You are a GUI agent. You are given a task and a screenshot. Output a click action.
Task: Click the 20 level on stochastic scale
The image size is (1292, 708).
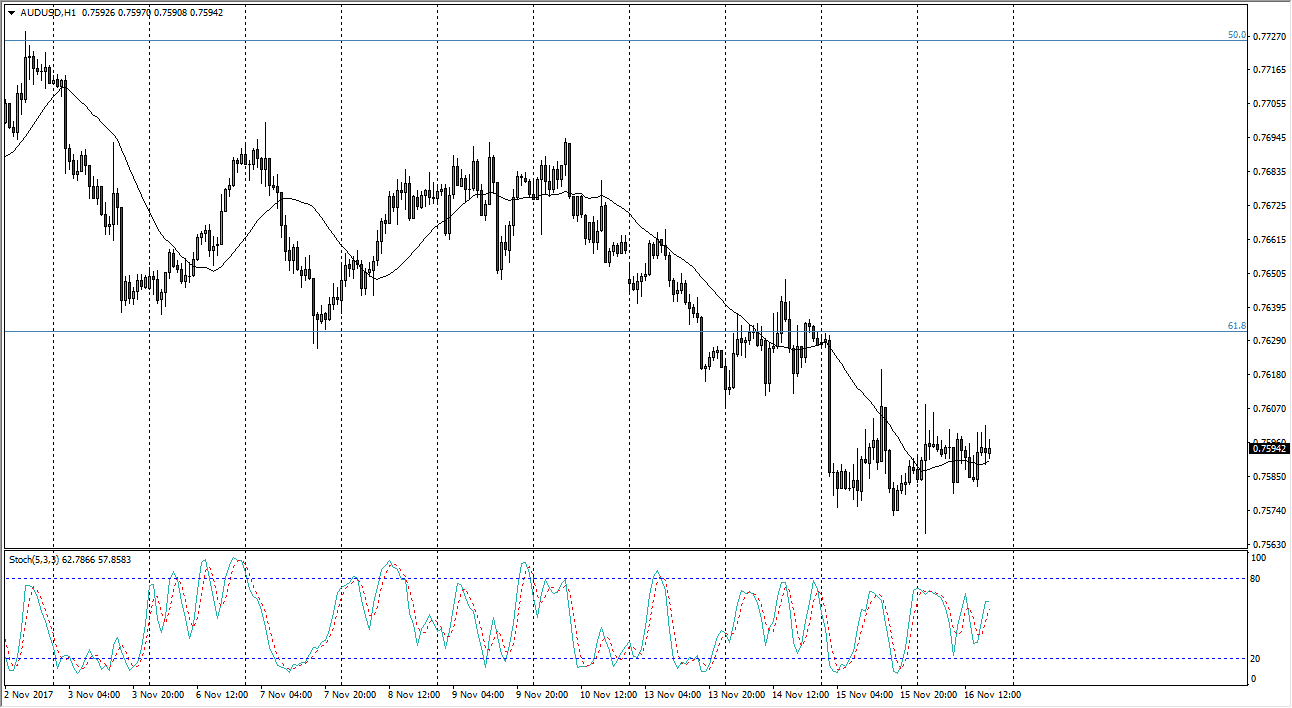[x=1257, y=658]
